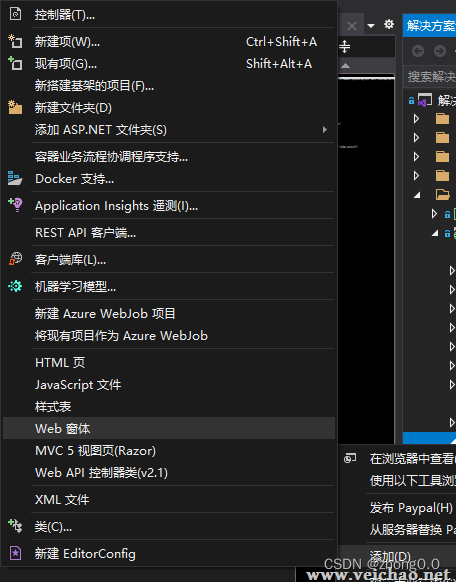Screen dimensions: 456x582
Task: Select 现有项(G)... menu entry
Action: coord(169,64)
